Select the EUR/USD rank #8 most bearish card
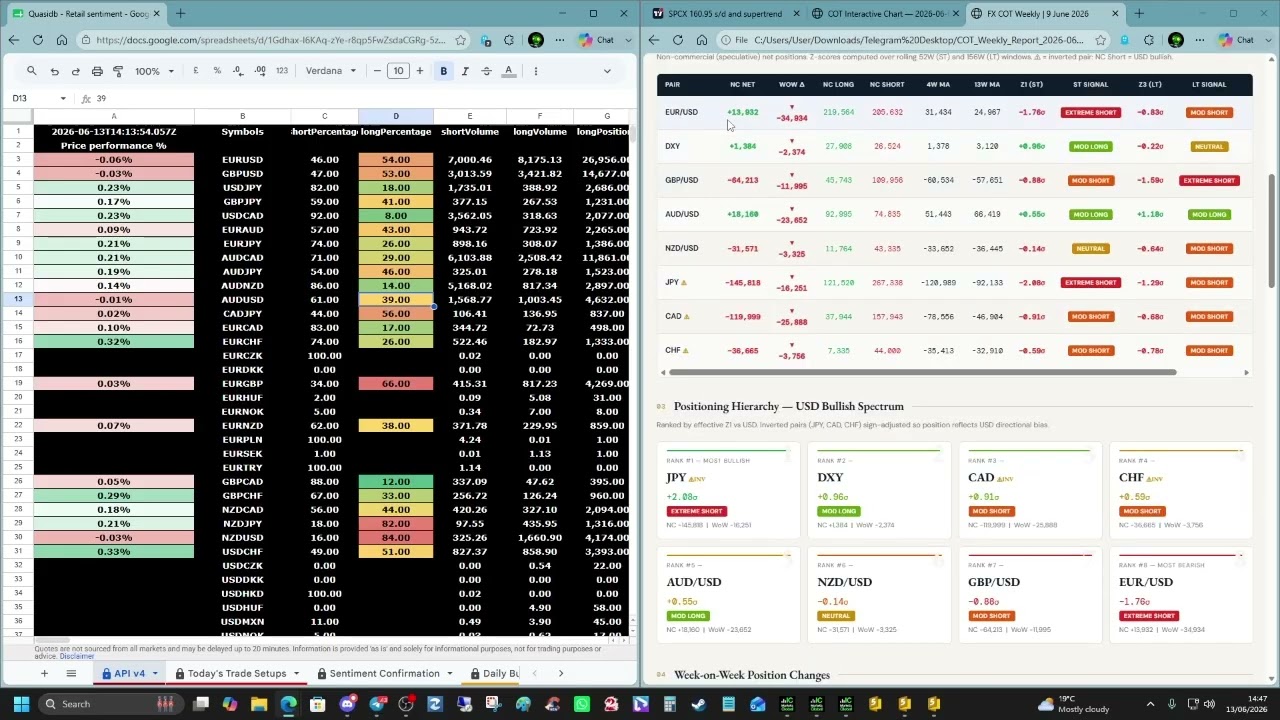 point(1180,597)
